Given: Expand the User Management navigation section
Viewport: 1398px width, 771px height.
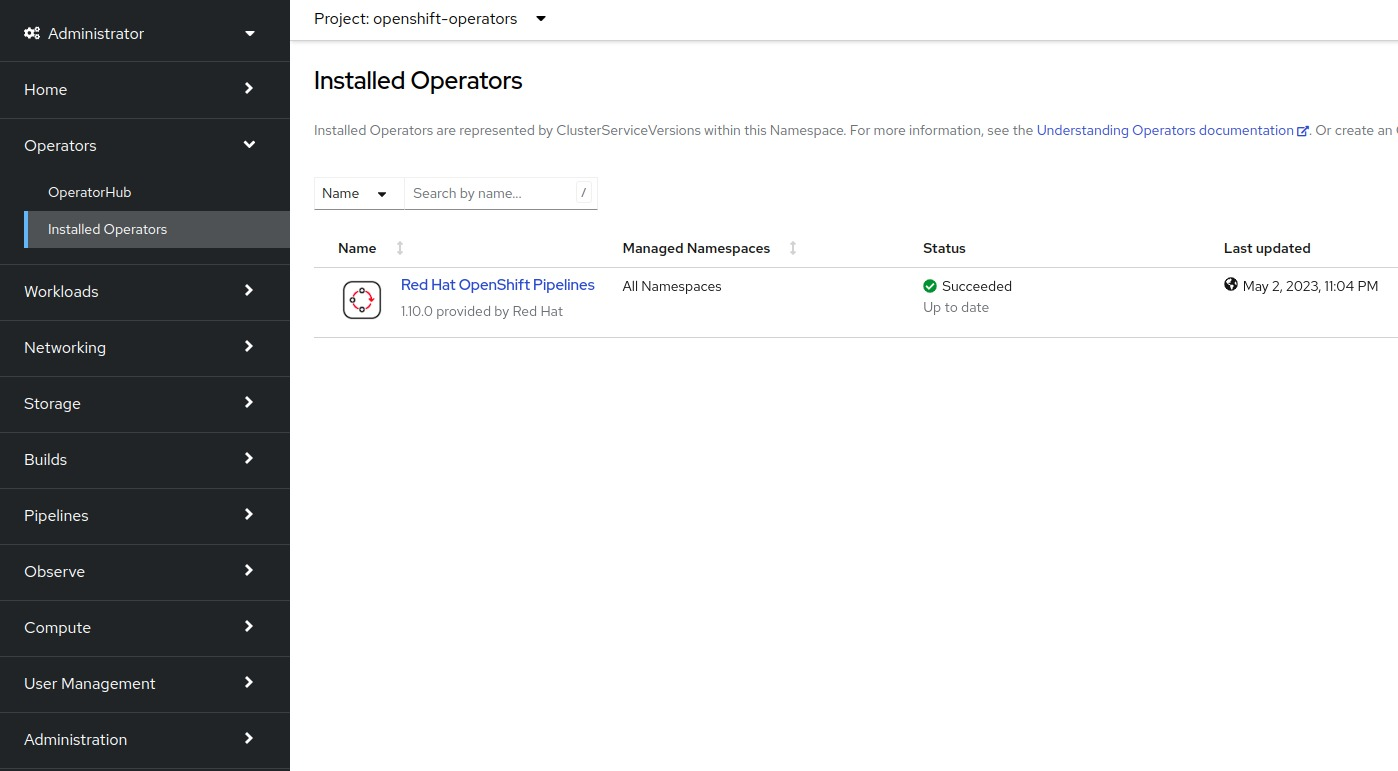Looking at the screenshot, I should 145,683.
